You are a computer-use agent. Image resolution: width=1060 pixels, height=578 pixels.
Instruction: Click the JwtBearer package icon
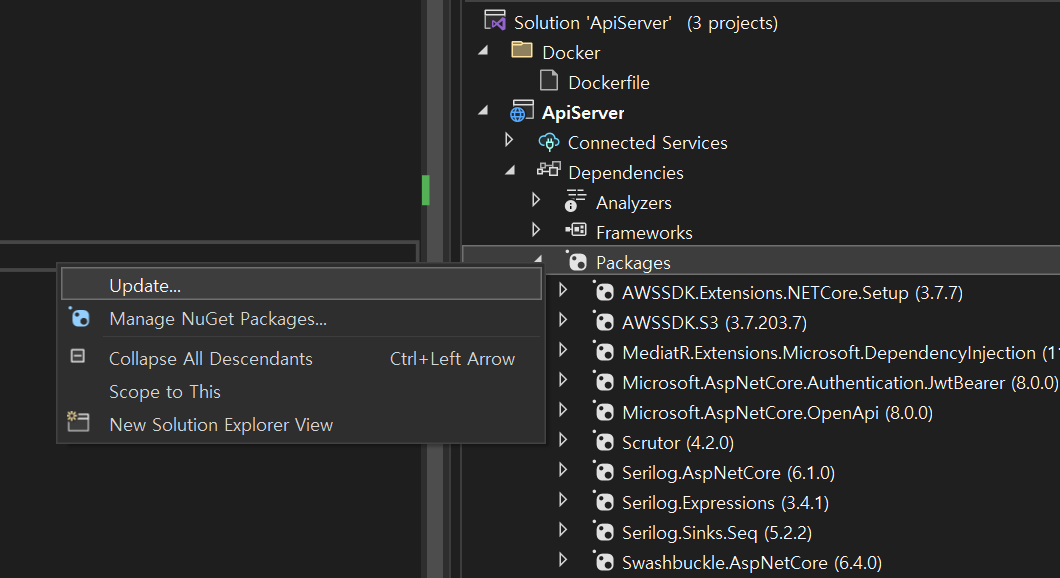pyautogui.click(x=603, y=381)
